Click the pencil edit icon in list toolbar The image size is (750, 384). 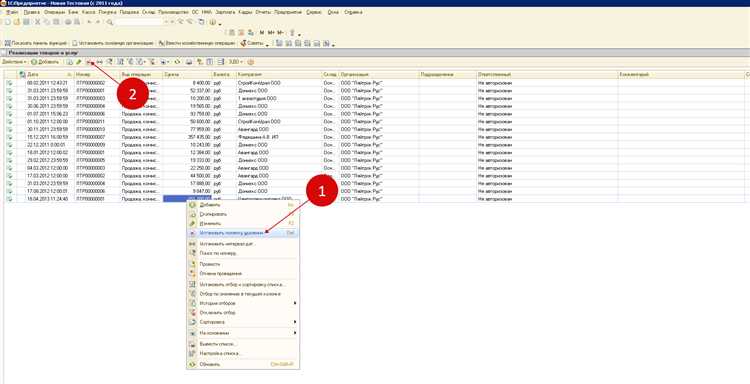click(79, 62)
